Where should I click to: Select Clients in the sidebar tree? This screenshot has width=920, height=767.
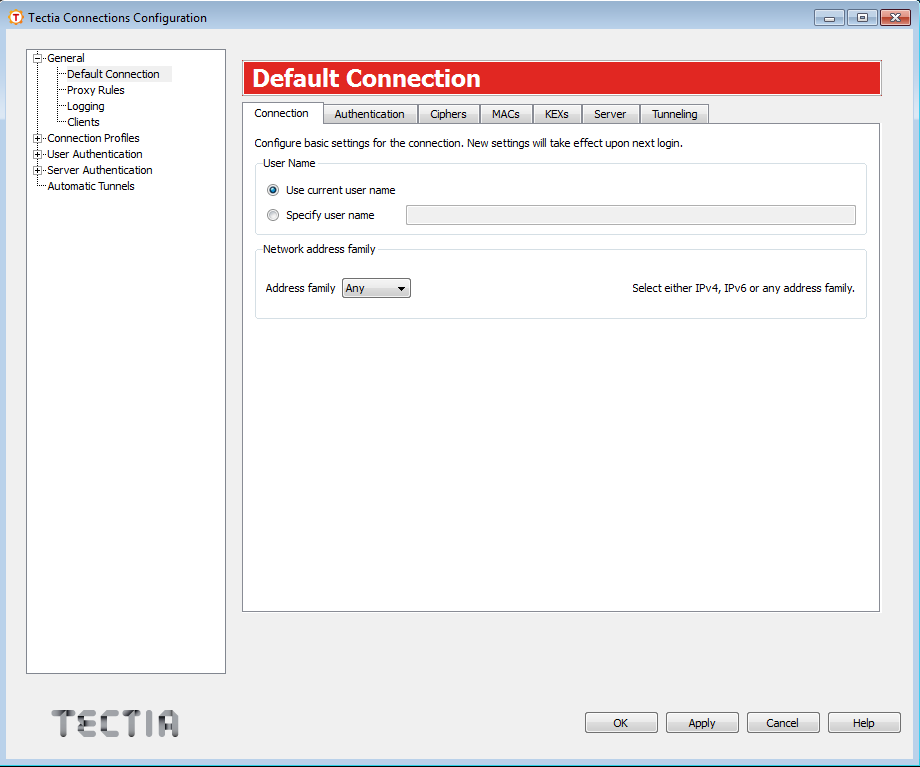(82, 121)
